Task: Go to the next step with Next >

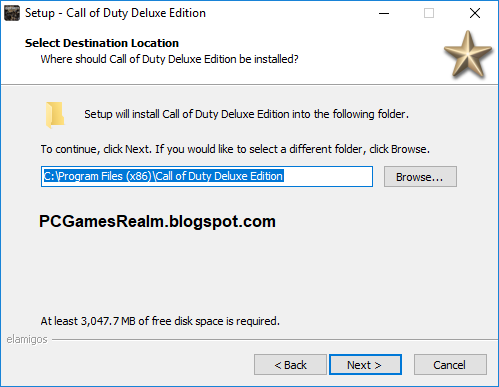Action: [365, 365]
